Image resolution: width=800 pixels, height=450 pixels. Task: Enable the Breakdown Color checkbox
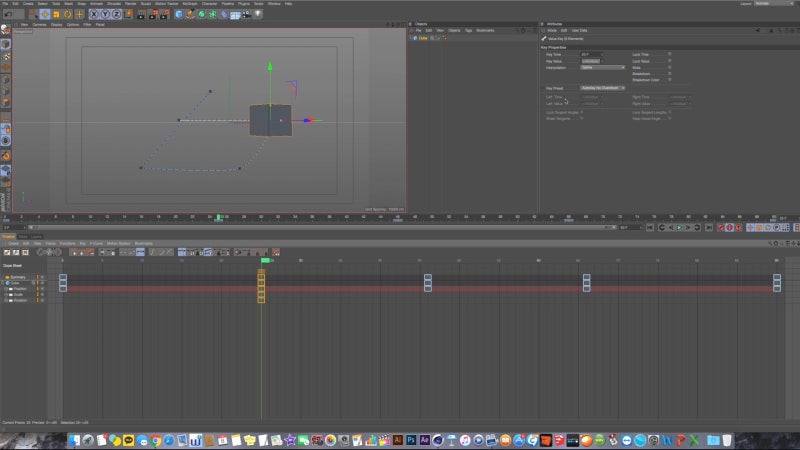coord(669,80)
